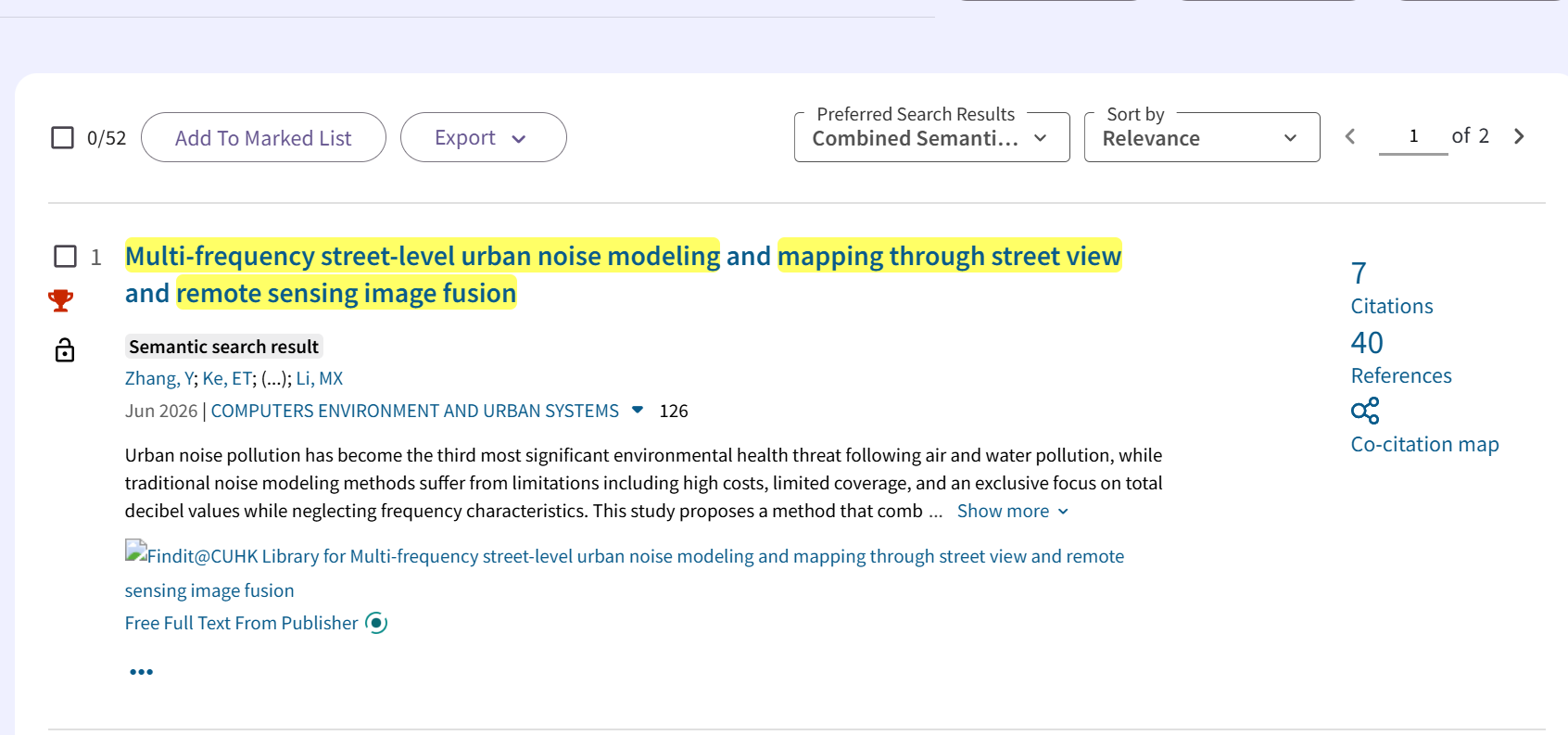Click the 'of 2' page total text
Screen dimensions: 1568x735
1470,136
